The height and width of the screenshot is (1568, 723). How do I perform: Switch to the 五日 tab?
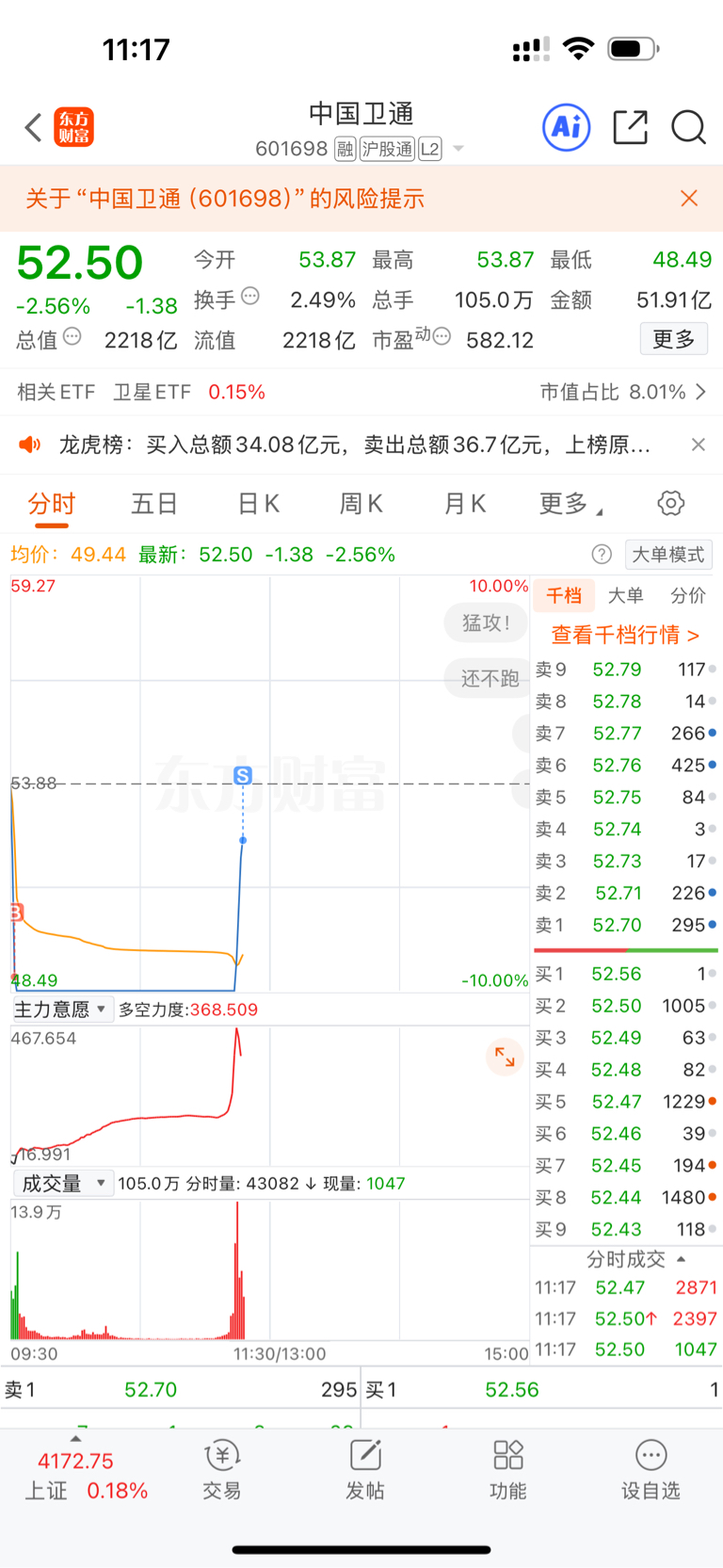pos(154,505)
